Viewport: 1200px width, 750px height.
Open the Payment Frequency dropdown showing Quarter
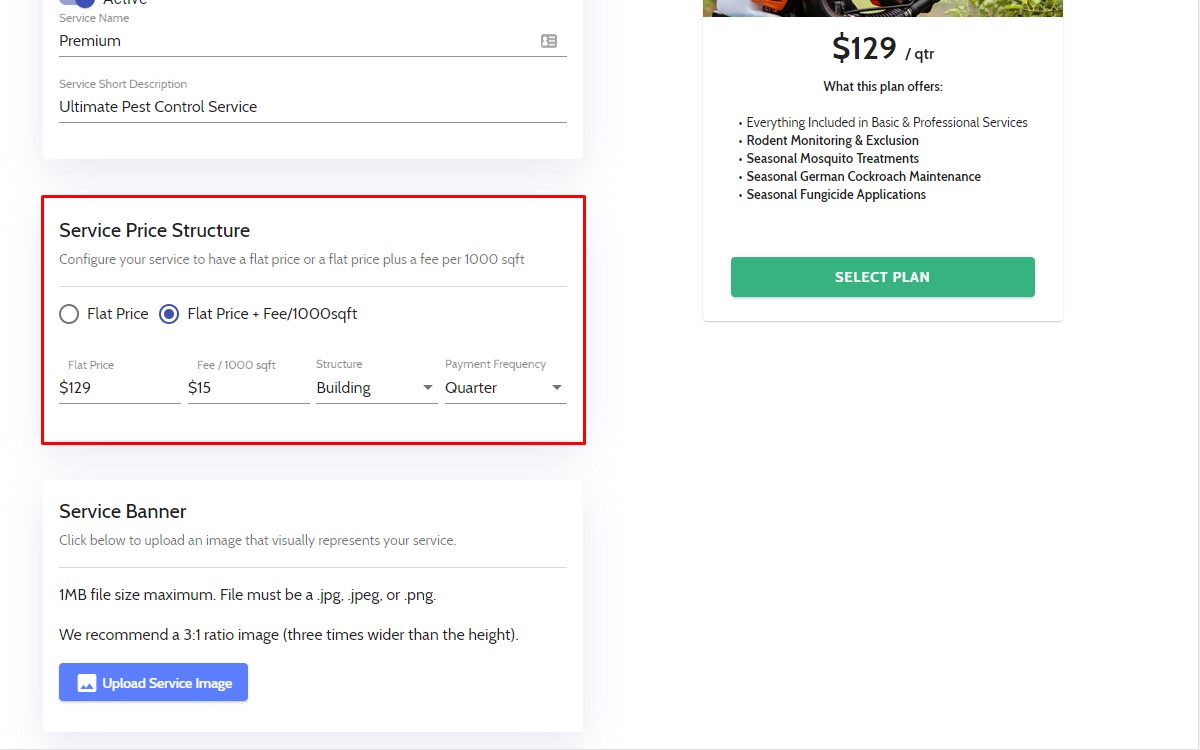coord(505,388)
